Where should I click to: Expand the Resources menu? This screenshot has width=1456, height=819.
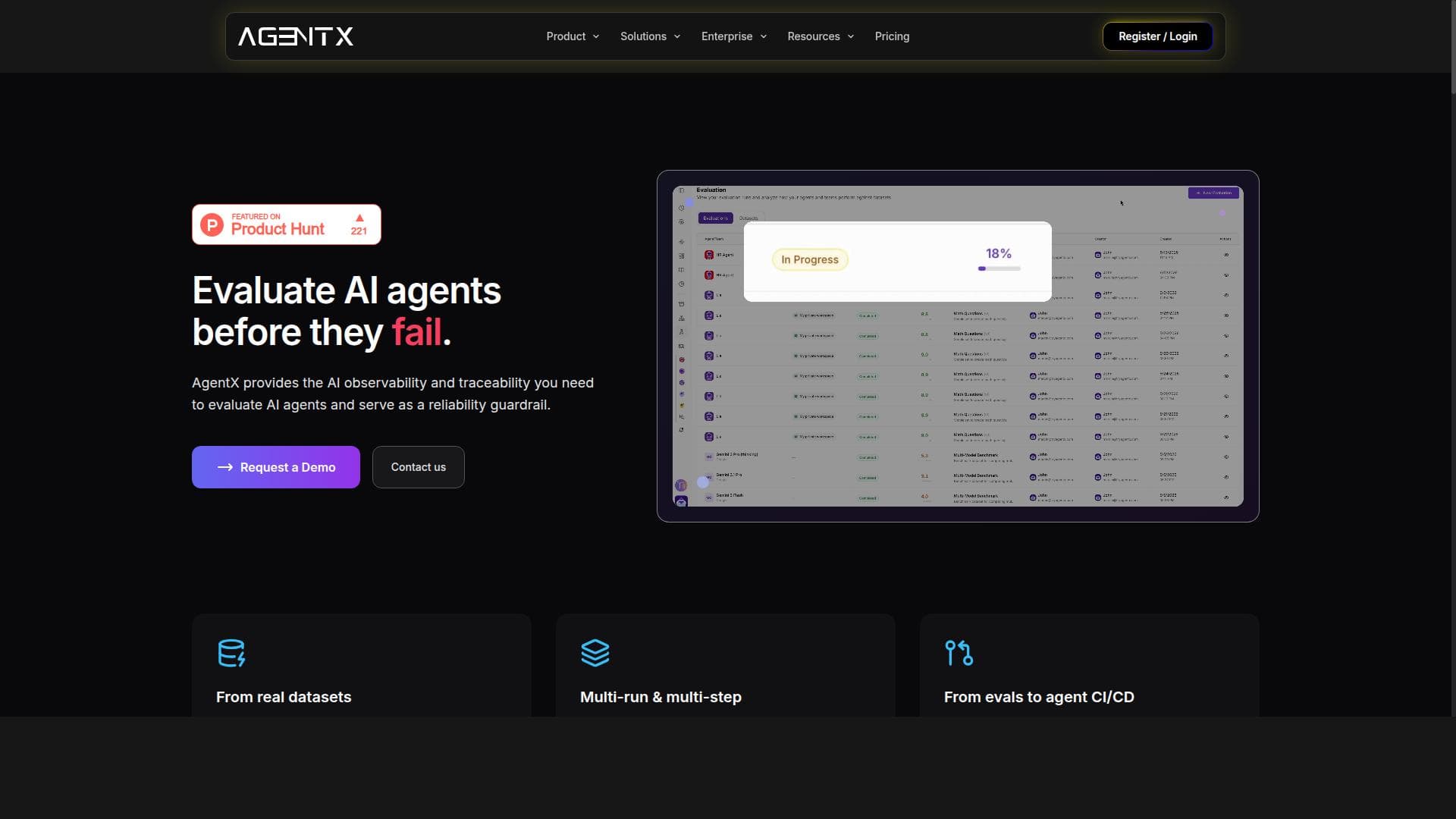tap(821, 36)
